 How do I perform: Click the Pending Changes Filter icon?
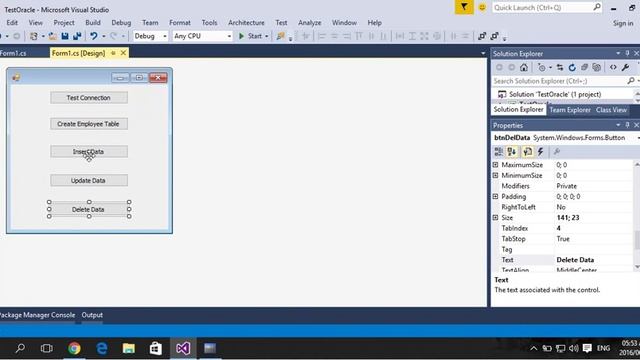[542, 67]
